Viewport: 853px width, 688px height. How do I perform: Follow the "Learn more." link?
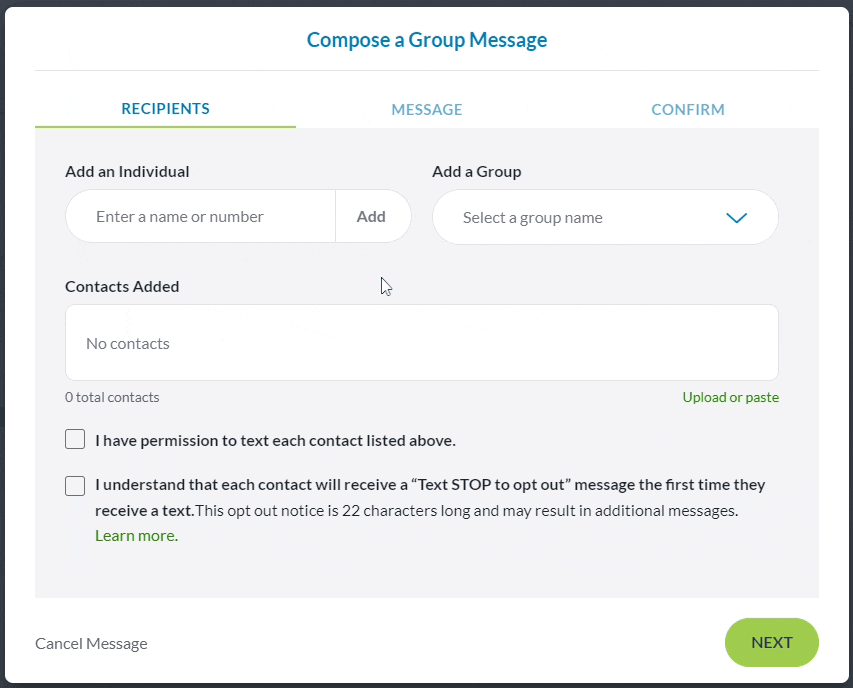pos(136,536)
